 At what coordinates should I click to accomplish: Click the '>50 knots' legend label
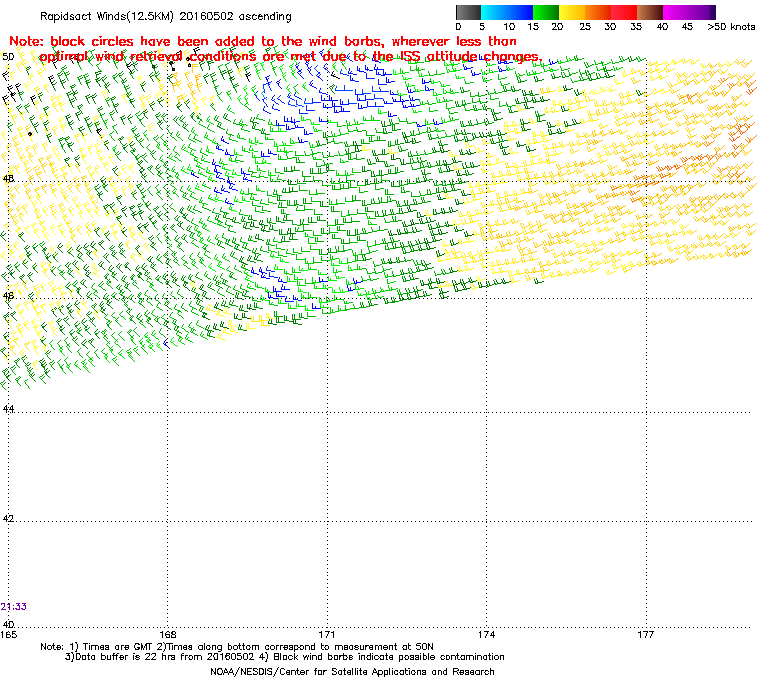731,27
